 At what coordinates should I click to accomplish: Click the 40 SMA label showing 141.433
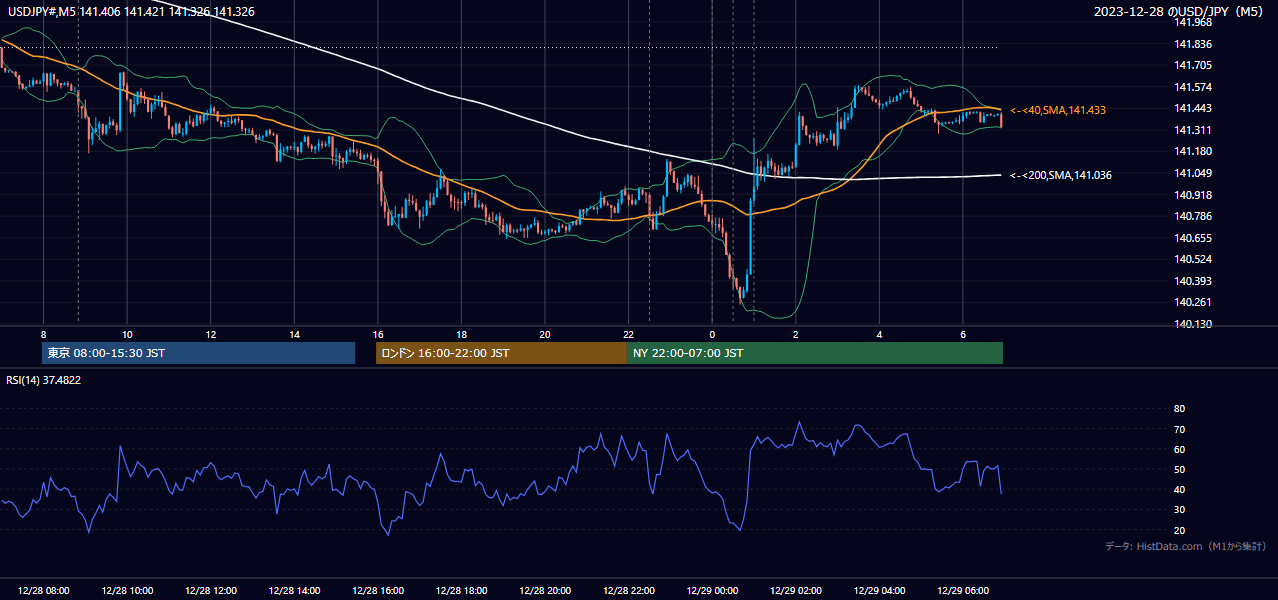pos(1058,110)
